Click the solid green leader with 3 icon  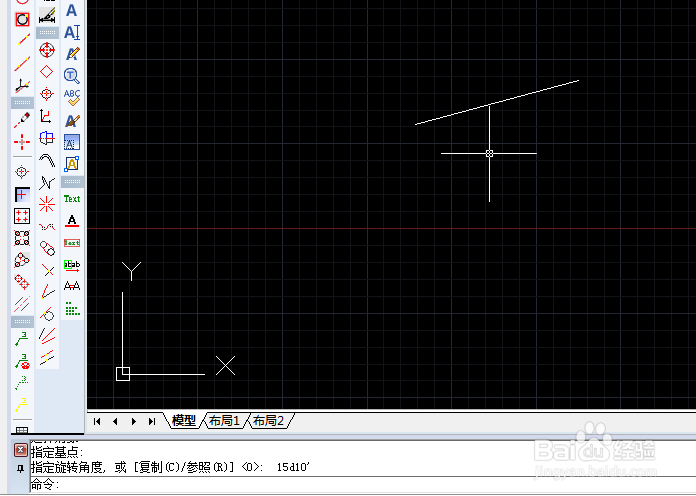coord(21,339)
